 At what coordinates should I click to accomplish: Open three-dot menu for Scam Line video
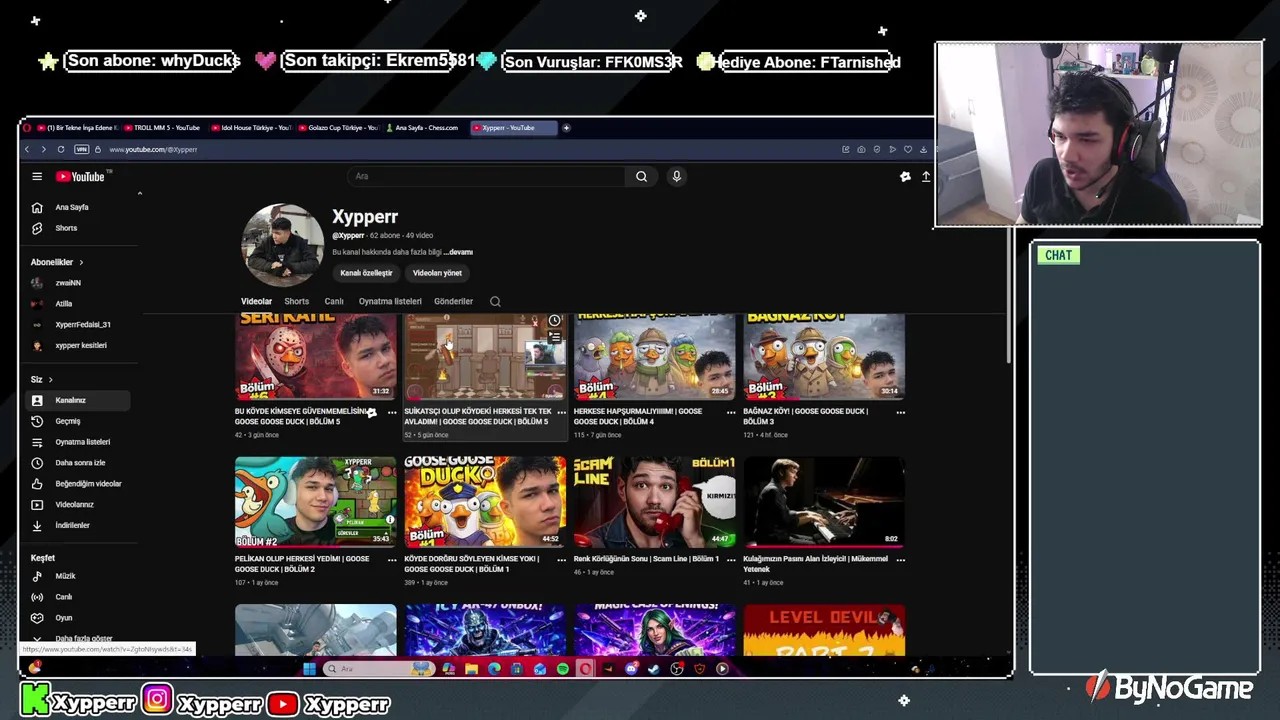point(731,560)
